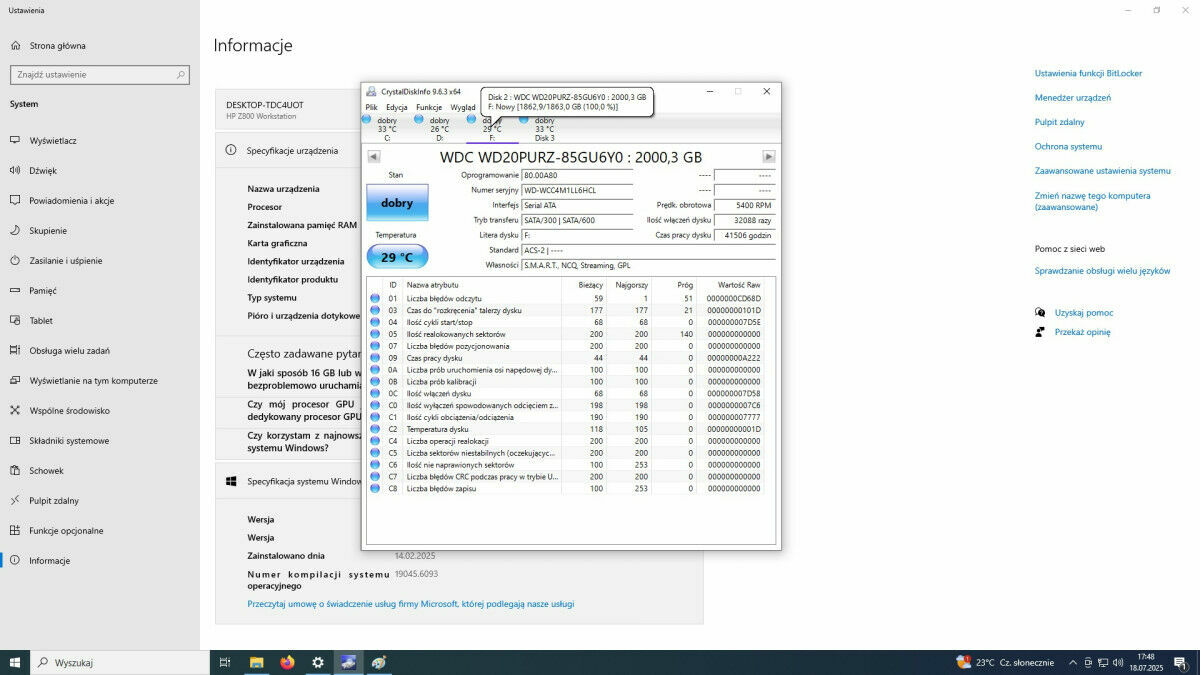
Task: Open the Funkcje menu
Action: coord(429,107)
